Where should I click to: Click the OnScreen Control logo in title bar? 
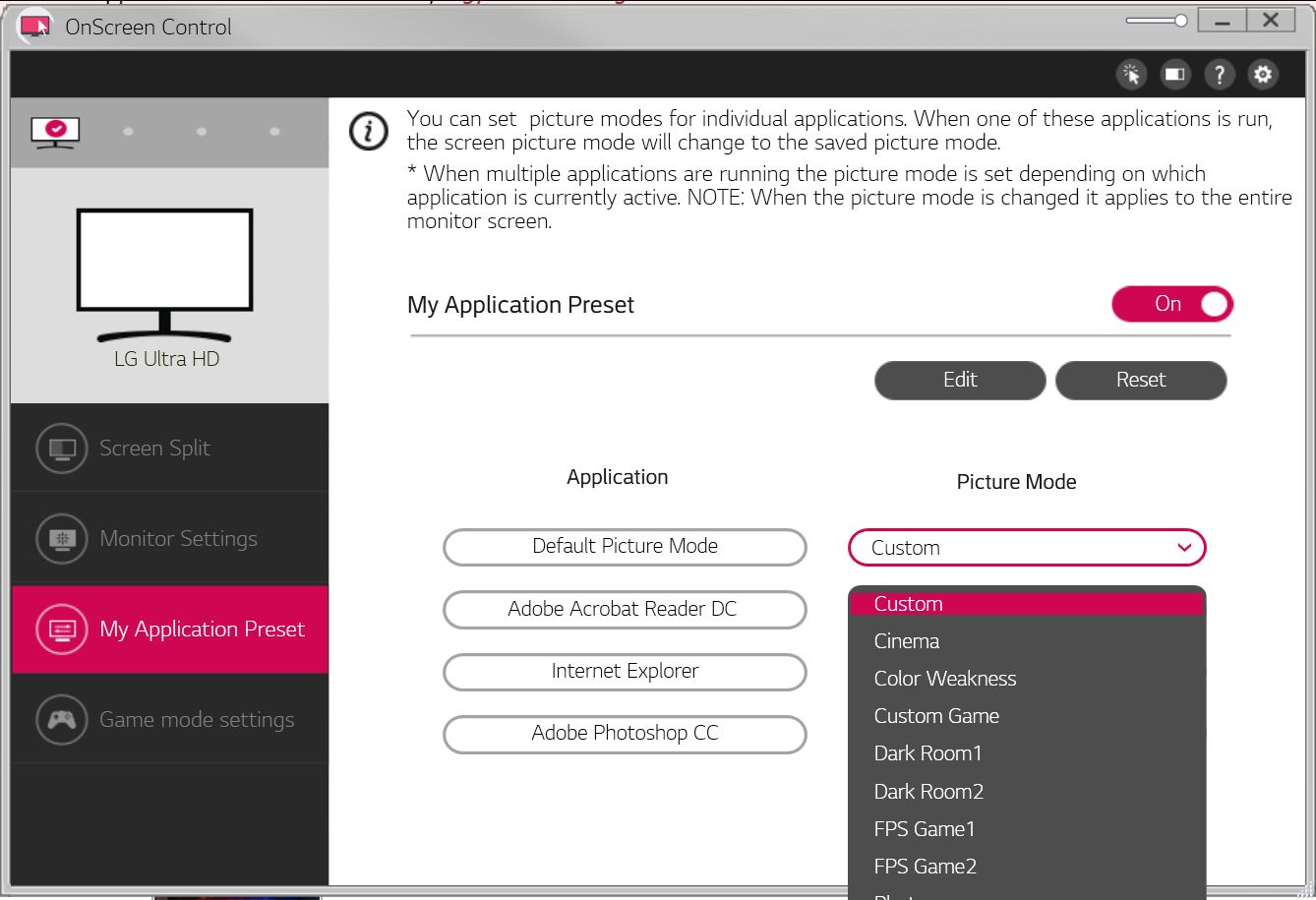tap(35, 26)
